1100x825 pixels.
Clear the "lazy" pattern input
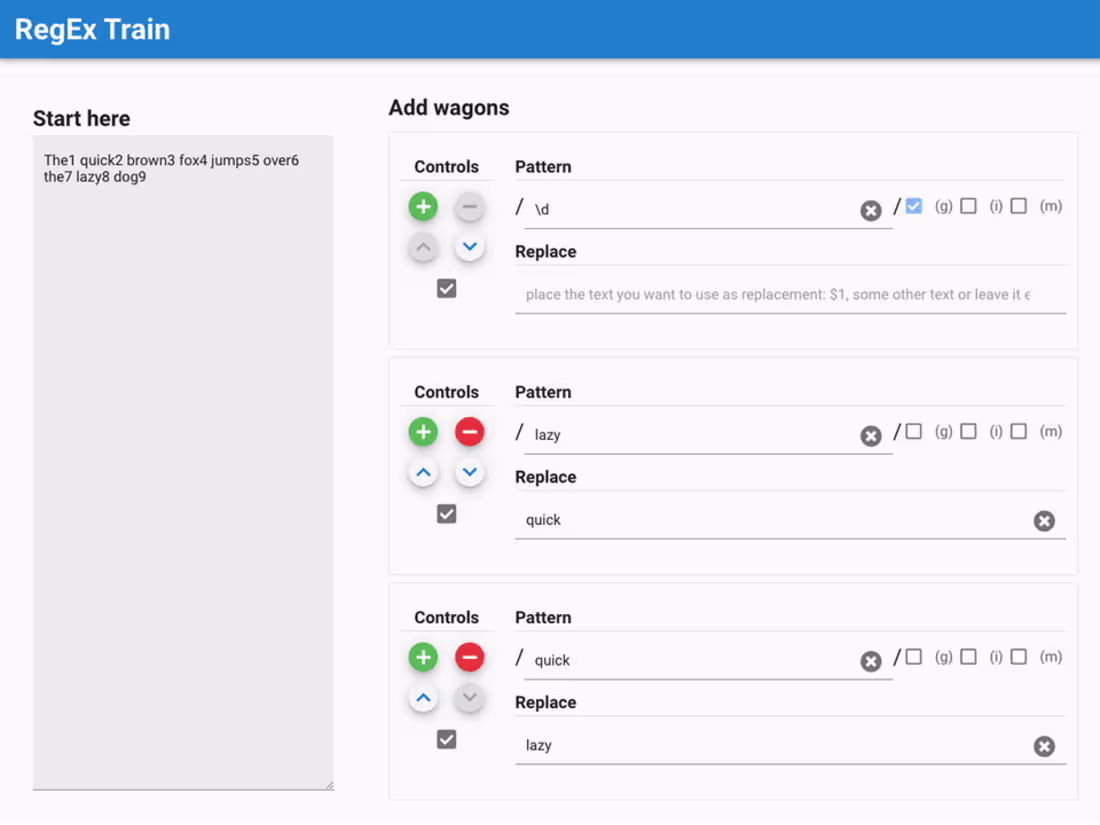click(x=871, y=436)
